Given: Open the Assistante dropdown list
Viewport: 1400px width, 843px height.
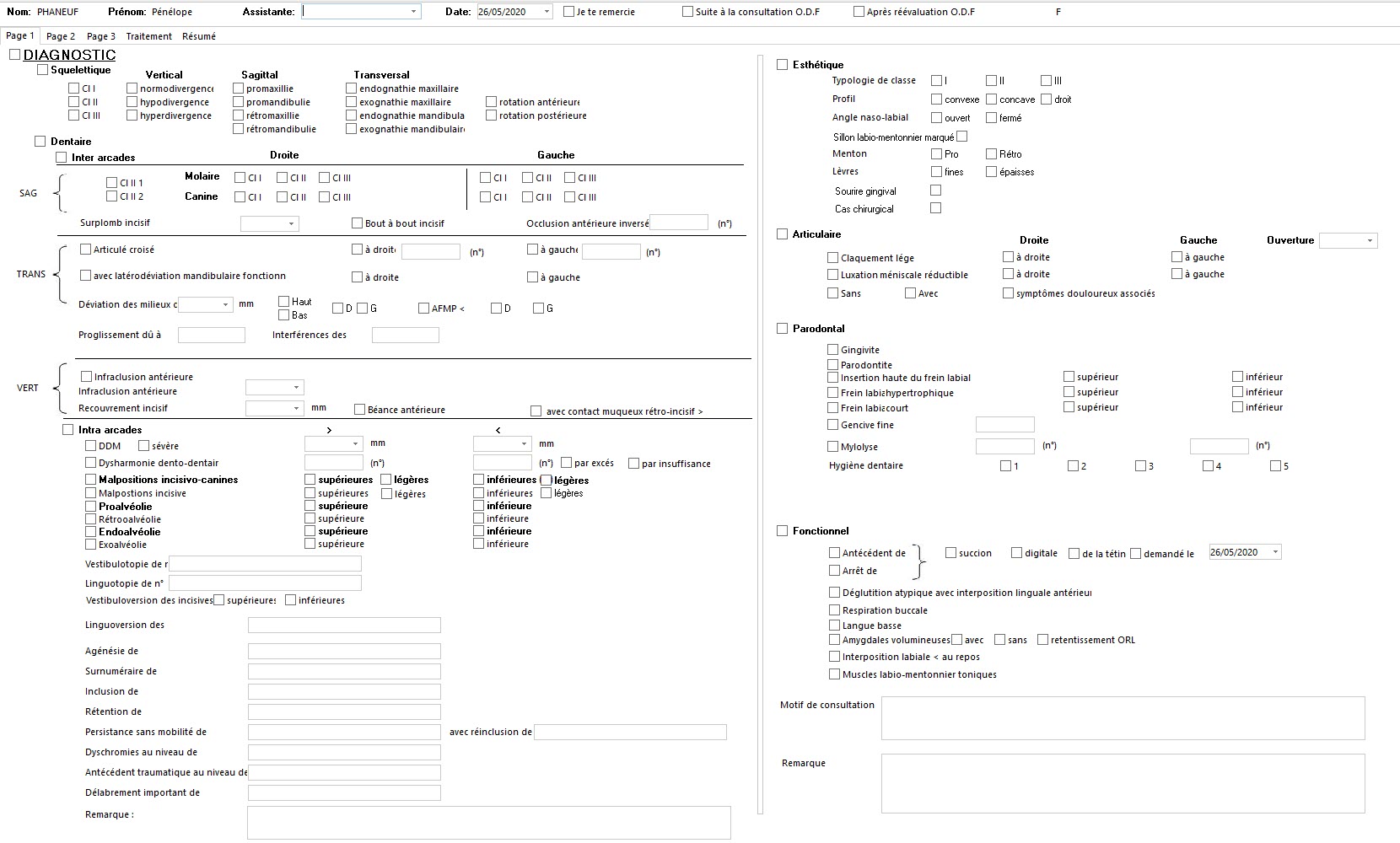Looking at the screenshot, I should coord(413,12).
